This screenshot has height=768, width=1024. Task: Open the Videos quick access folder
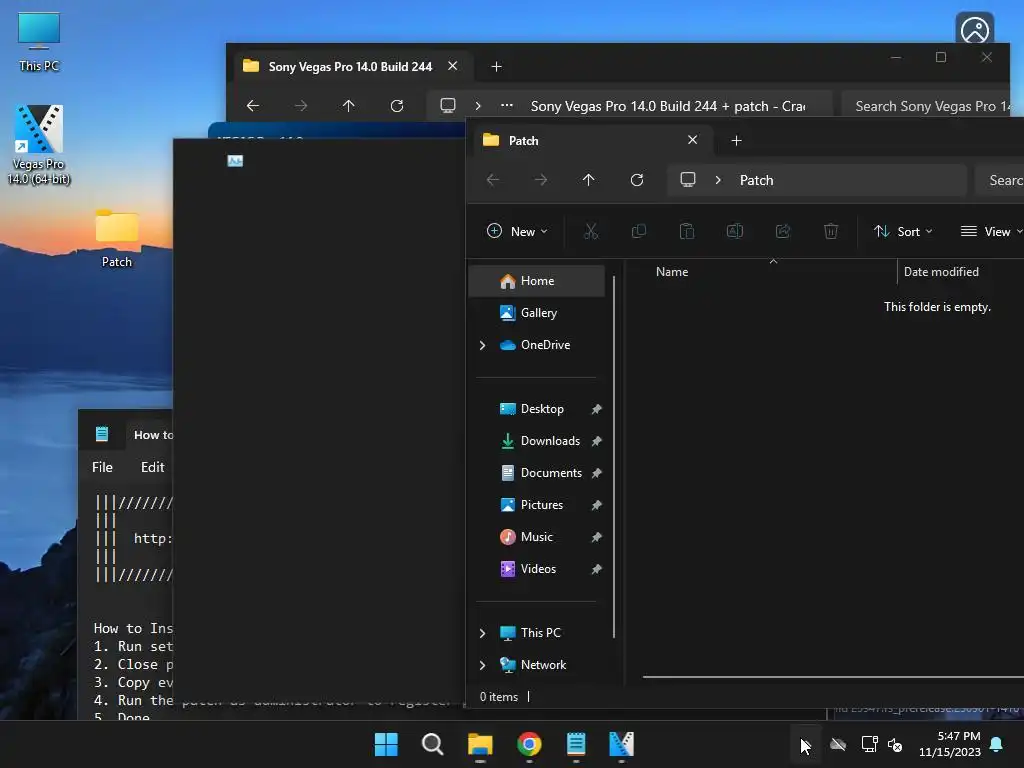click(537, 569)
